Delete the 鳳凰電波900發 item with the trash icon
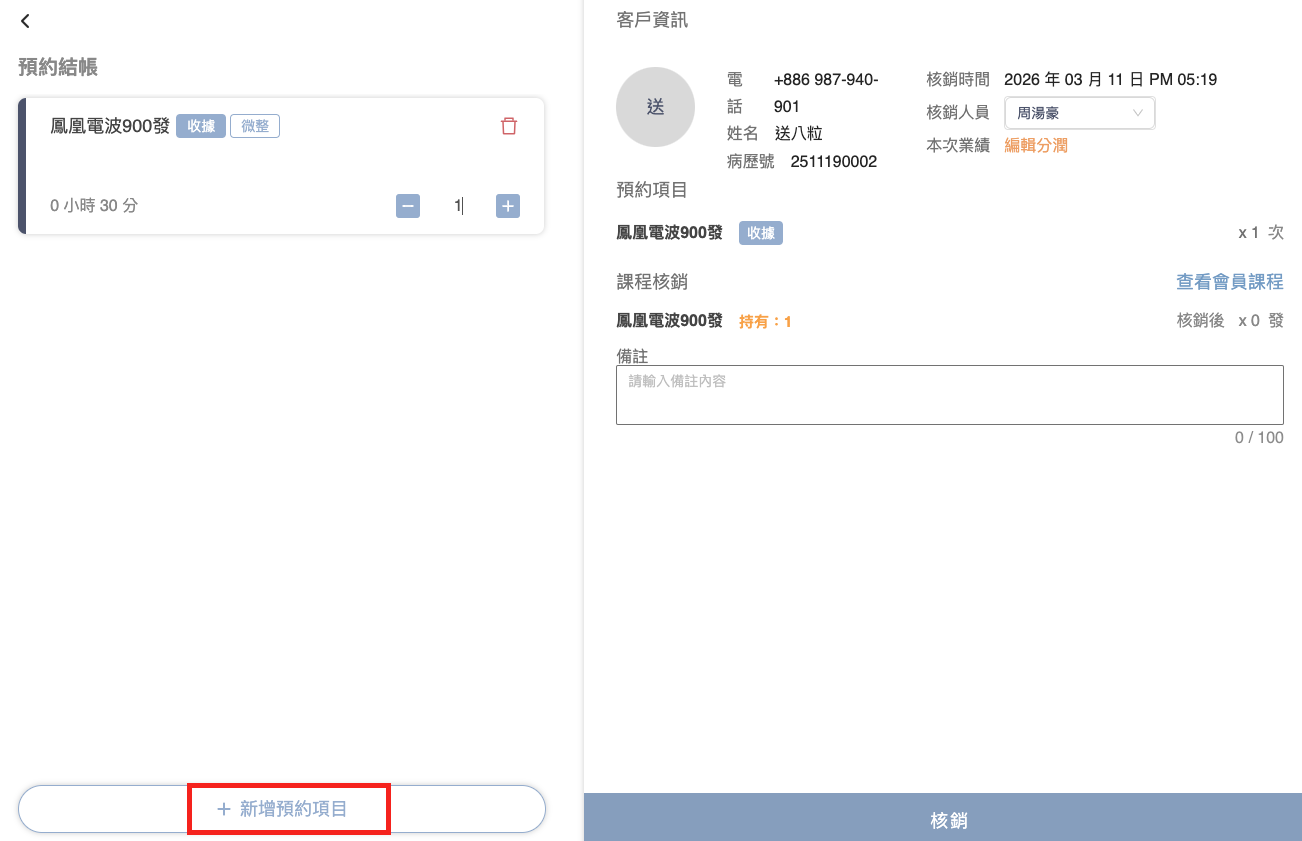Image resolution: width=1302 pixels, height=841 pixels. click(509, 126)
